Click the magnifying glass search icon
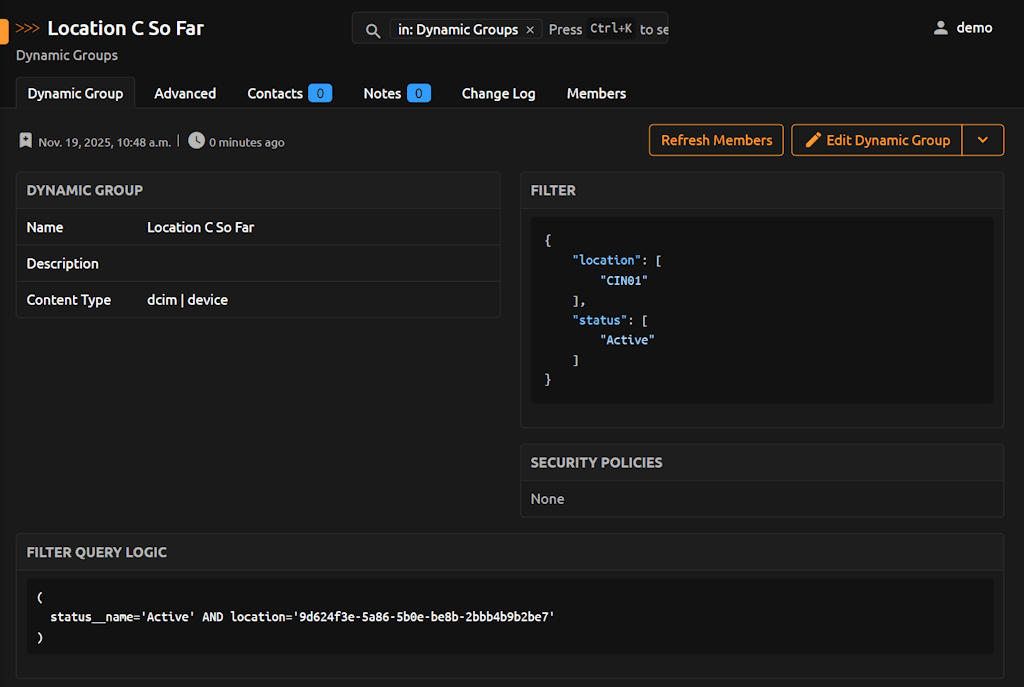 pyautogui.click(x=373, y=30)
